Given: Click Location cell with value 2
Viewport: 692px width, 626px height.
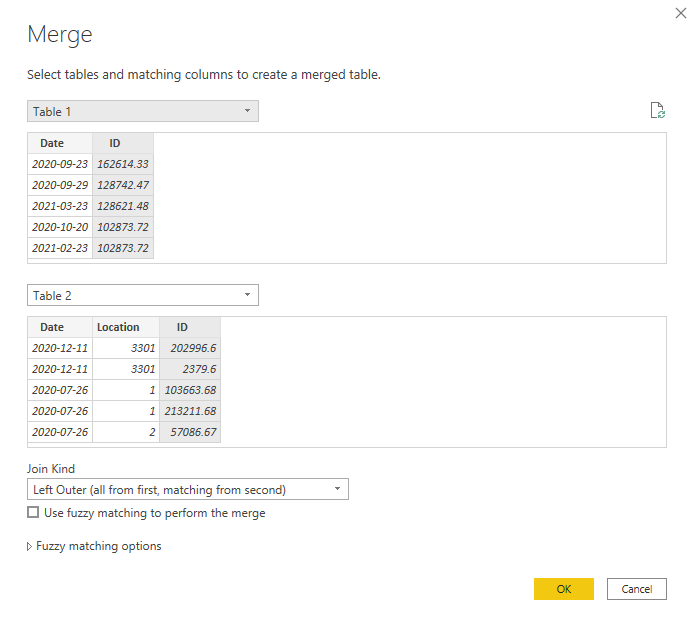Looking at the screenshot, I should [x=126, y=432].
